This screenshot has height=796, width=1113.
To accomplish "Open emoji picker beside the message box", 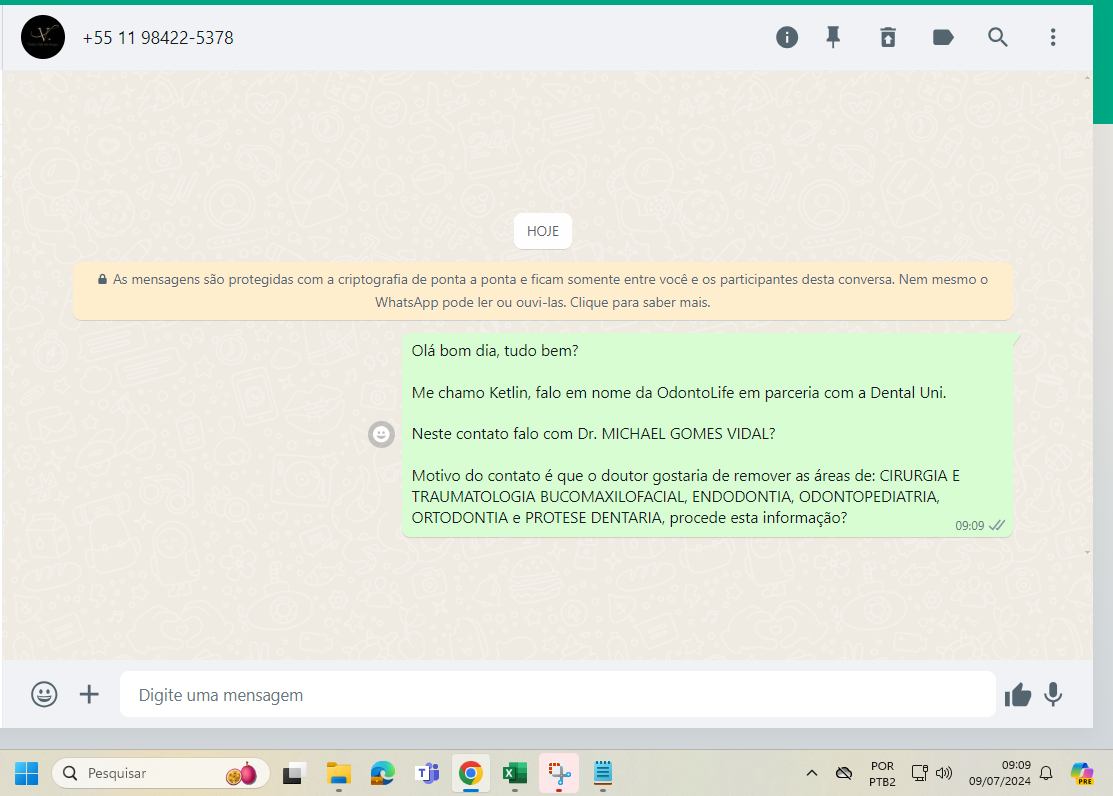I will tap(44, 694).
